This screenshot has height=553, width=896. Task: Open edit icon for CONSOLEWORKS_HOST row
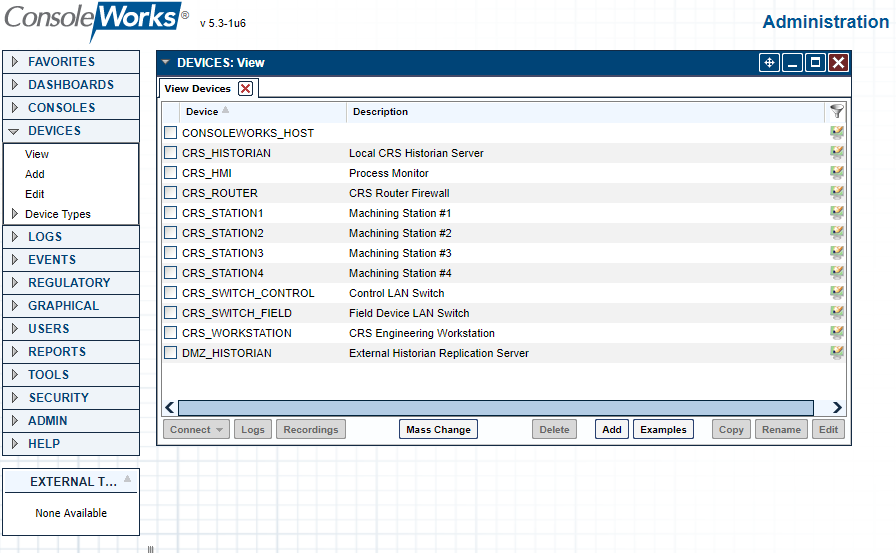(x=837, y=133)
